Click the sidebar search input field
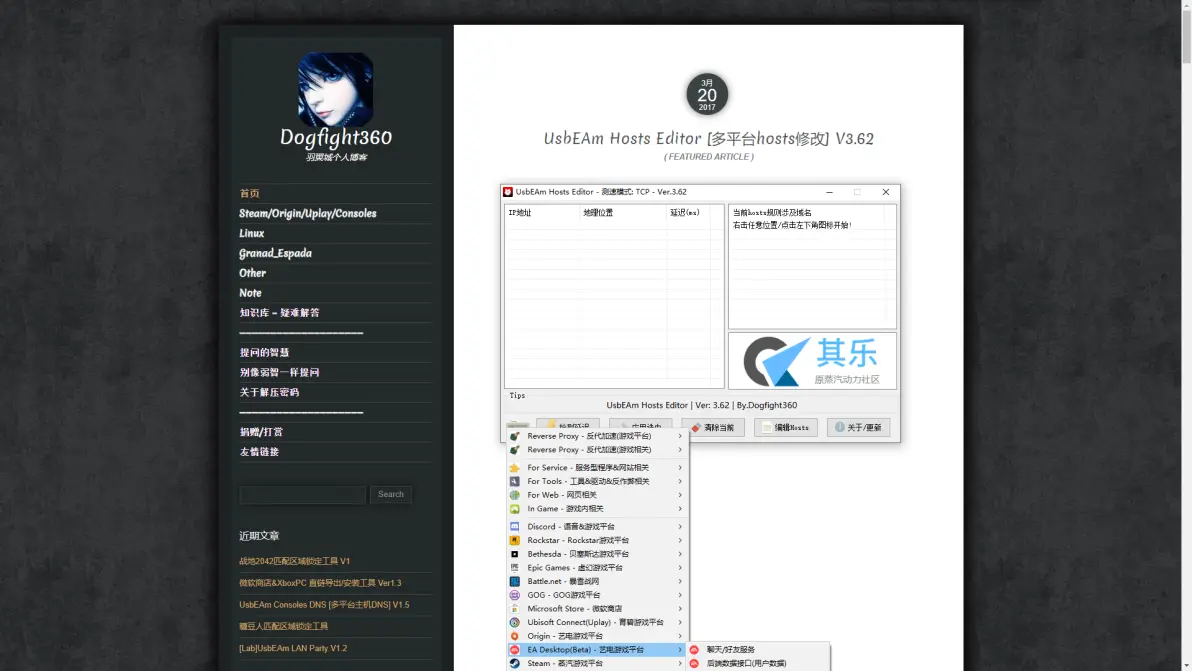1192x671 pixels. coord(303,495)
